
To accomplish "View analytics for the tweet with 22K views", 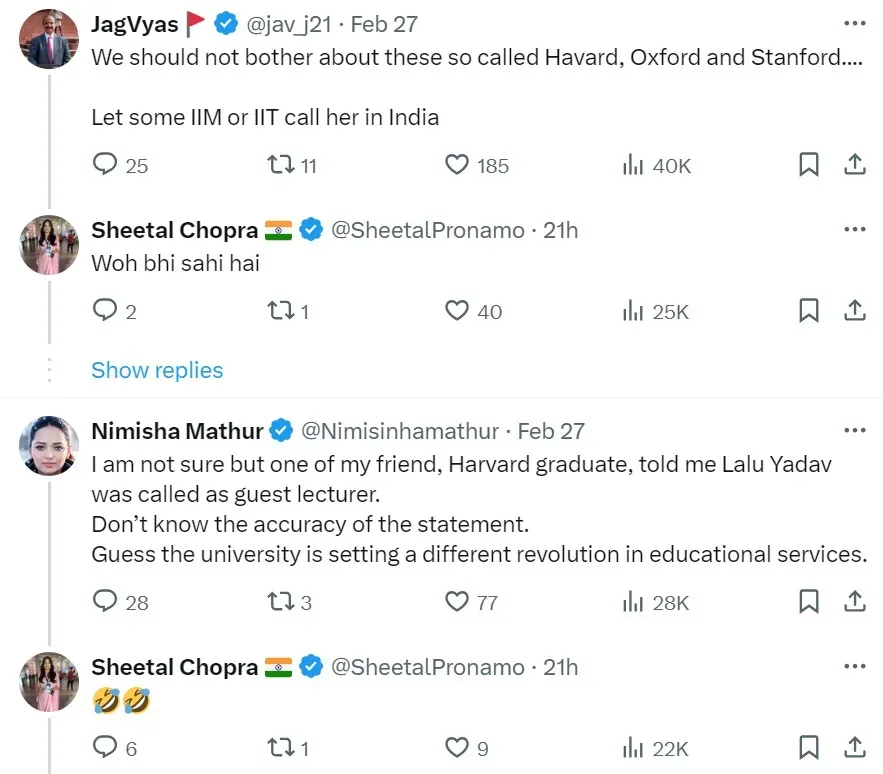I will pyautogui.click(x=655, y=749).
